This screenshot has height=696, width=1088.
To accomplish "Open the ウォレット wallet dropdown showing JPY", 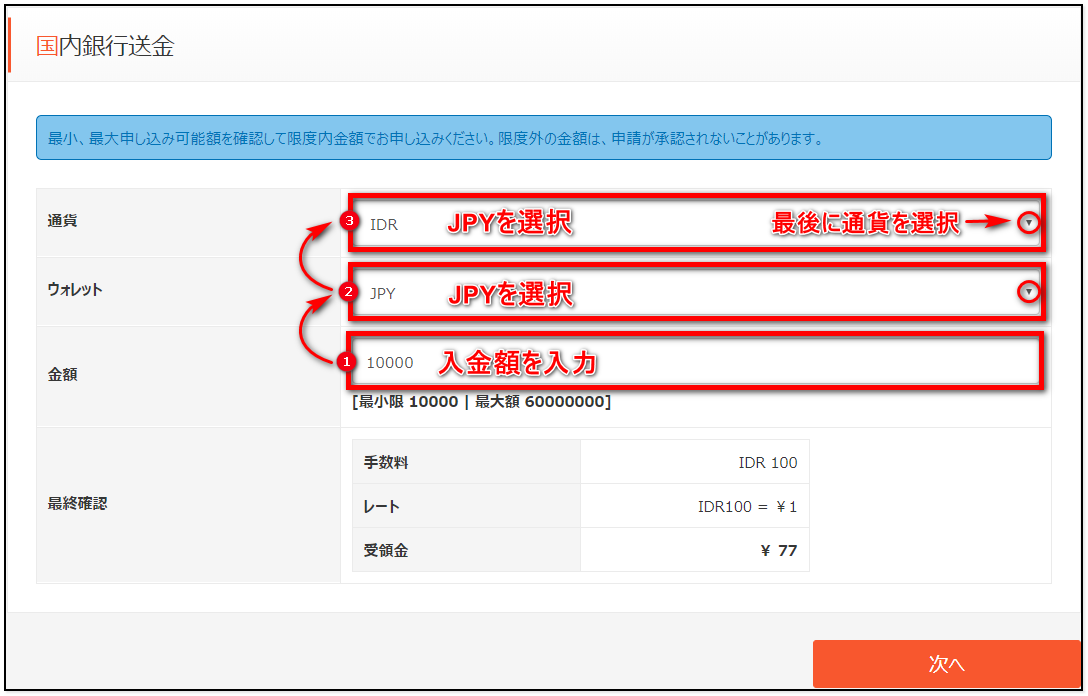I will (696, 292).
